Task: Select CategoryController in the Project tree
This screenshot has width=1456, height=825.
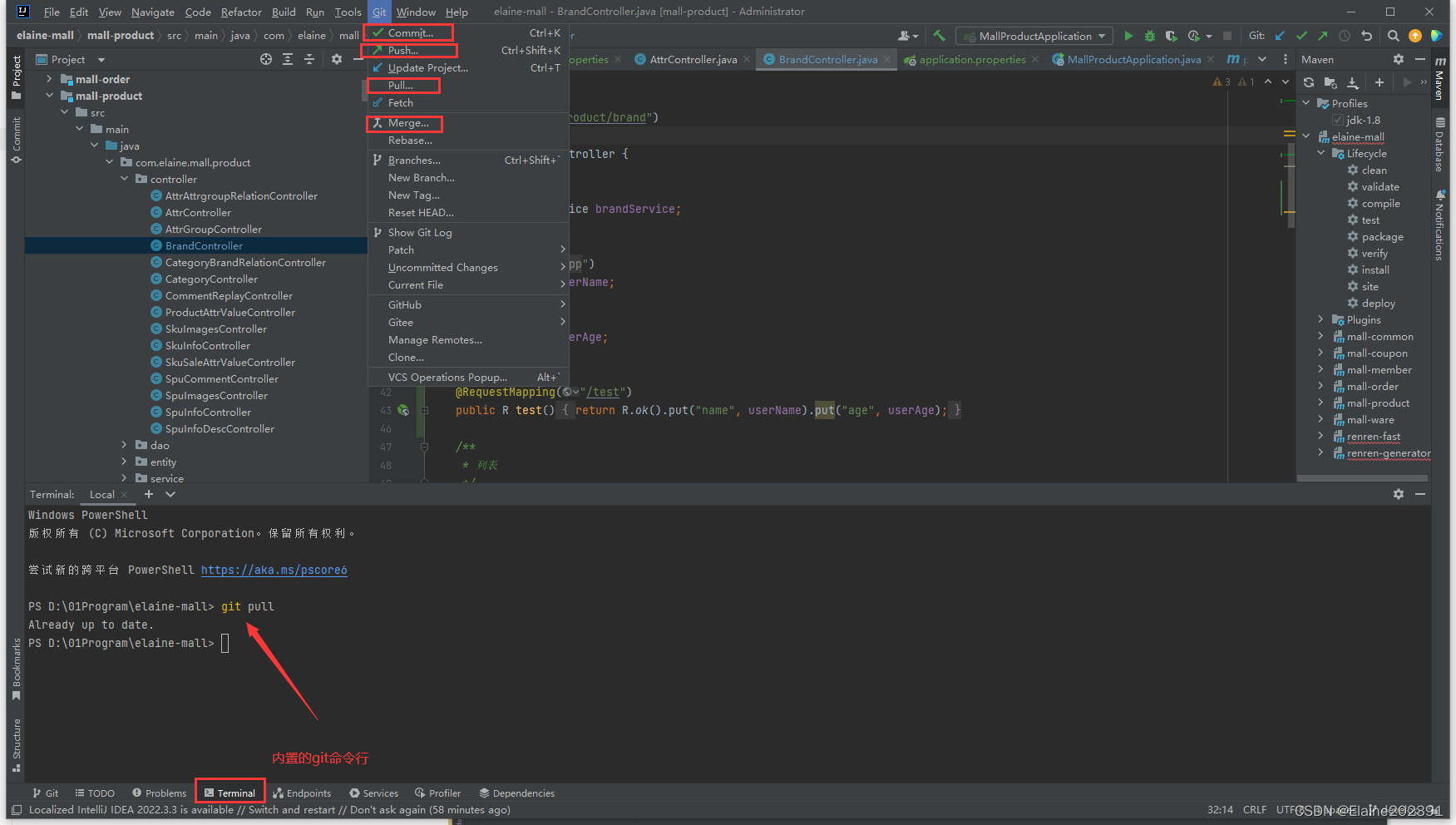Action: [211, 279]
